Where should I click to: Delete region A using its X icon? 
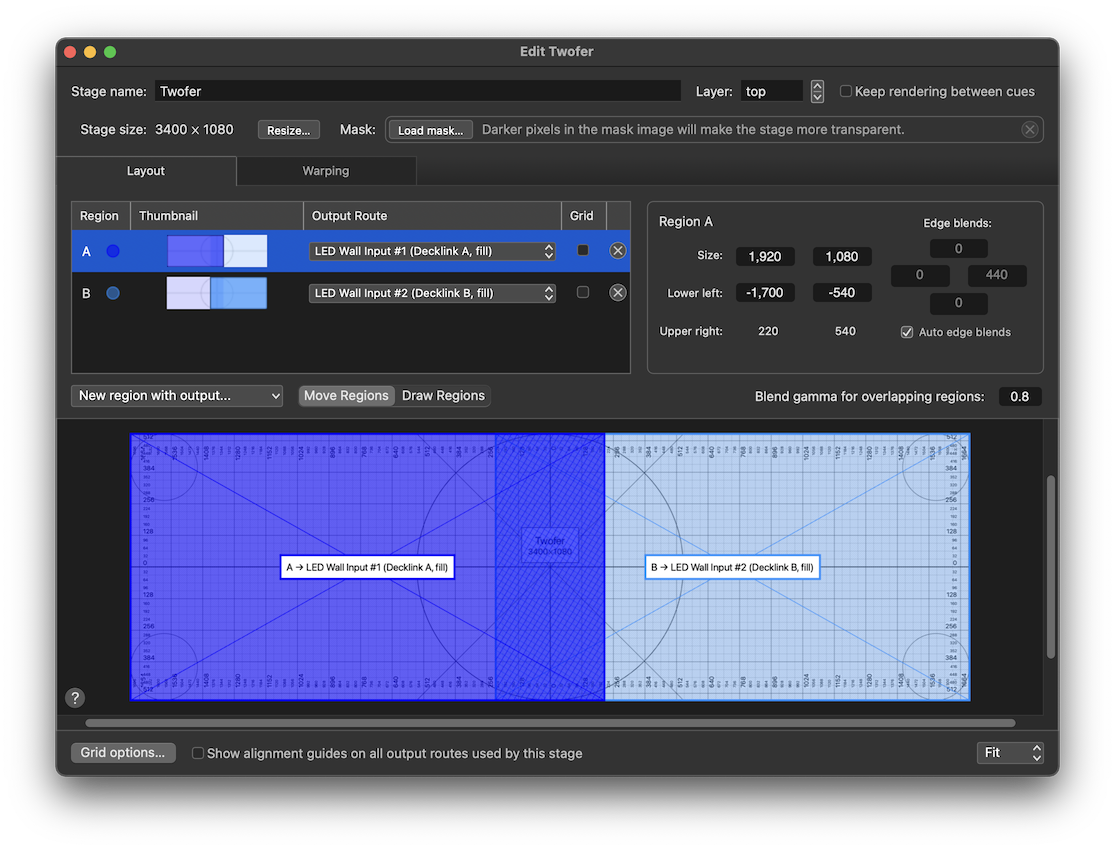tap(617, 250)
